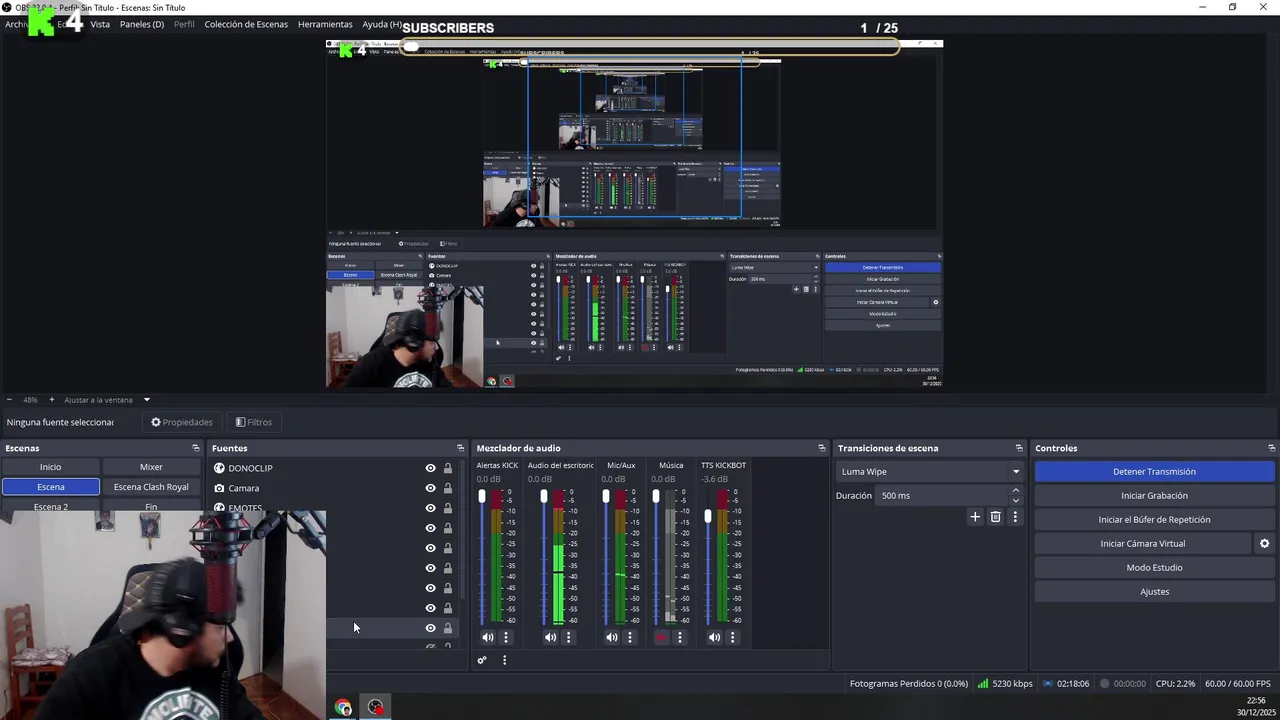Open Ajustes from Controles panel
The width and height of the screenshot is (1280, 720).
pyautogui.click(x=1154, y=592)
